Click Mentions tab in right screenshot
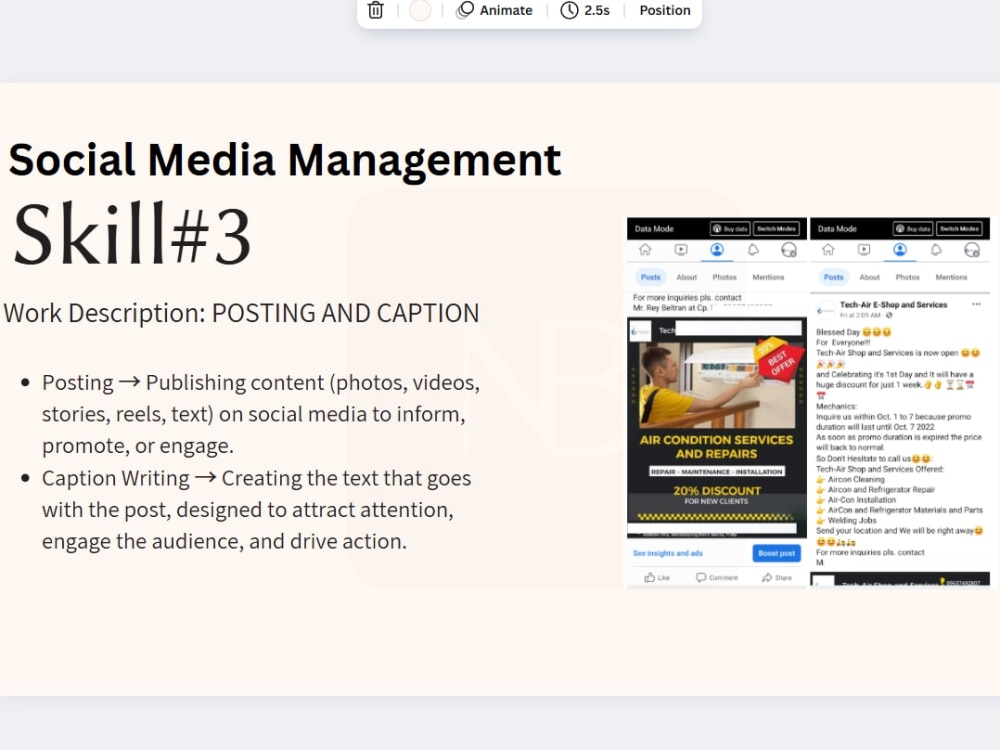 [x=951, y=277]
